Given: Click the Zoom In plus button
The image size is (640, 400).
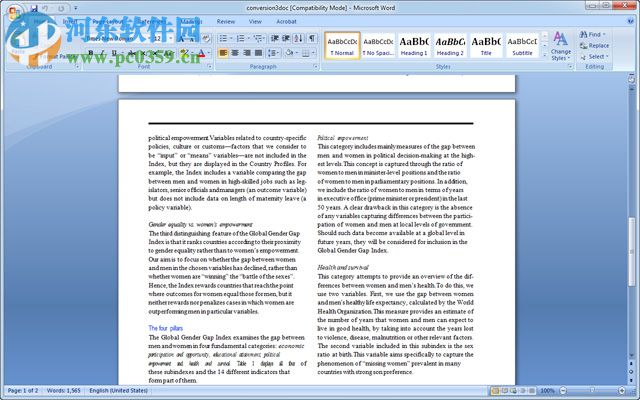Looking at the screenshot, I should point(622,391).
